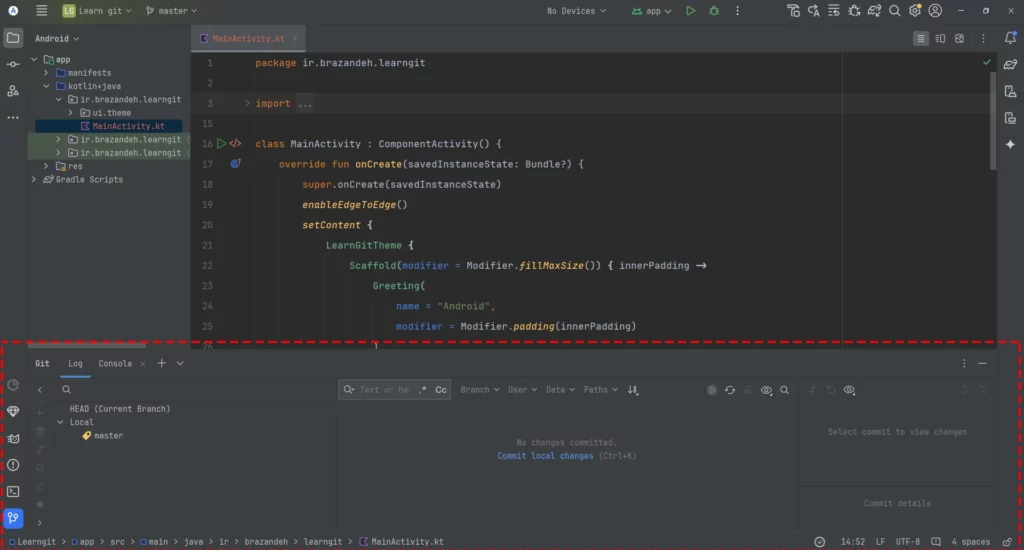Open the Resource Manager tool window
This screenshot has height=550, width=1024.
13,91
